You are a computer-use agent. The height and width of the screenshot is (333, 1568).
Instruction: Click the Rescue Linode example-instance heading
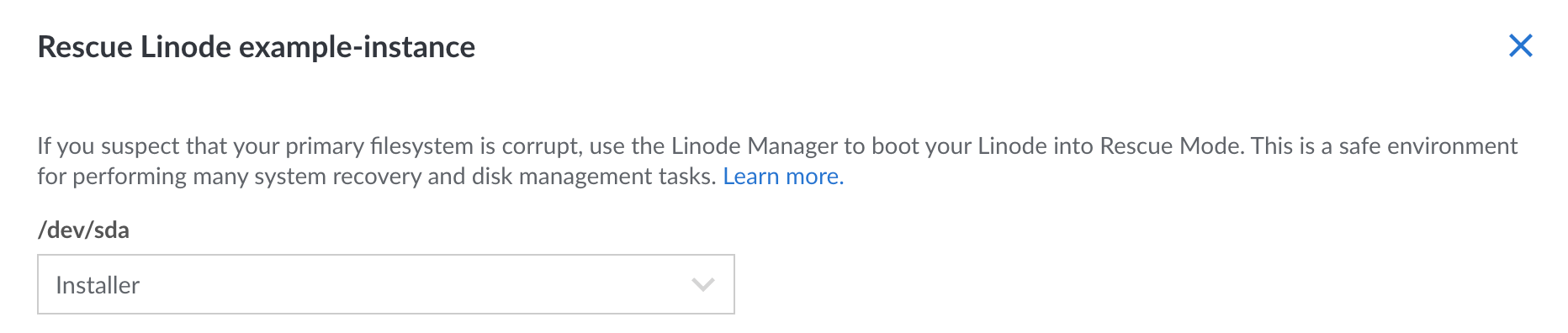(257, 47)
